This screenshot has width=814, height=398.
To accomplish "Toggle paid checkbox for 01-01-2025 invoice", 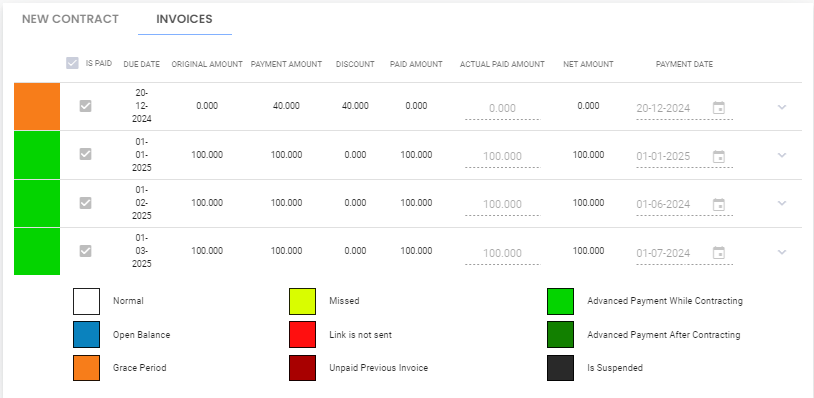I will (x=85, y=154).
